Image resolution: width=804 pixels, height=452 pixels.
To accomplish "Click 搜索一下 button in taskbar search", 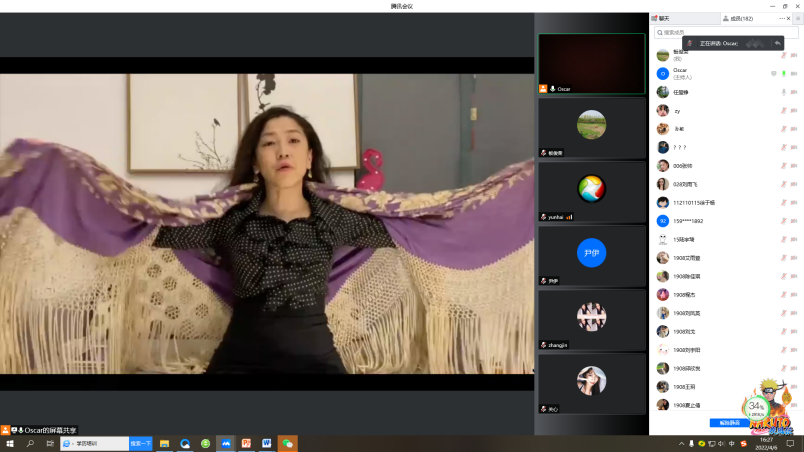I will [140, 443].
